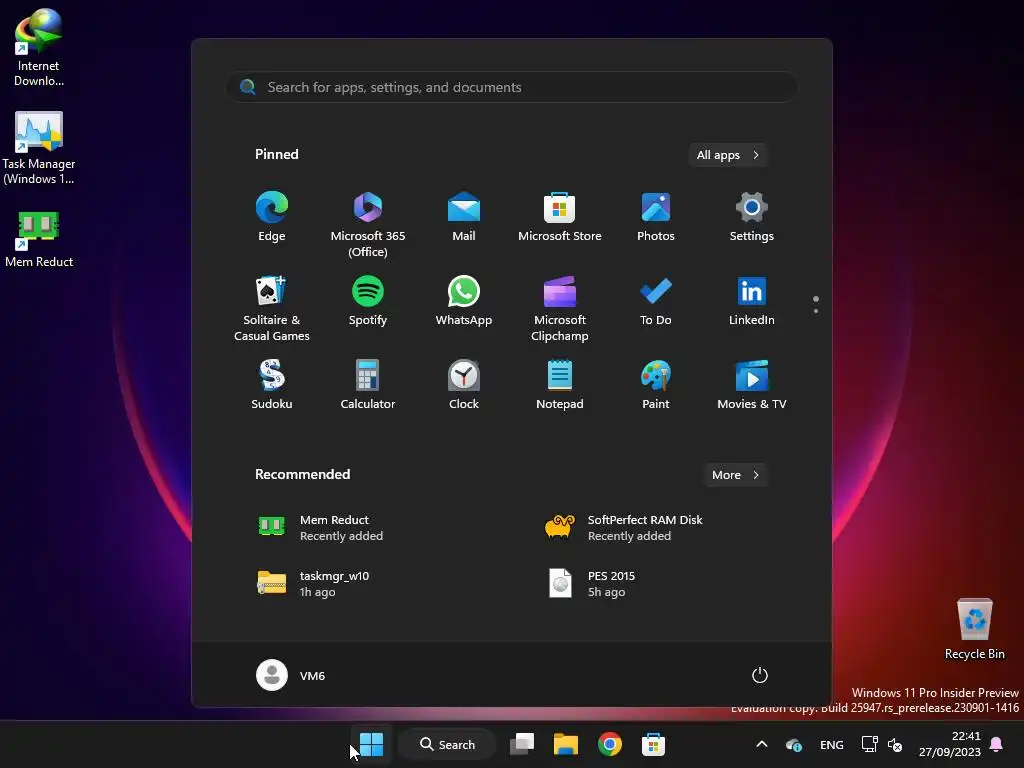Open Spotify

368,301
